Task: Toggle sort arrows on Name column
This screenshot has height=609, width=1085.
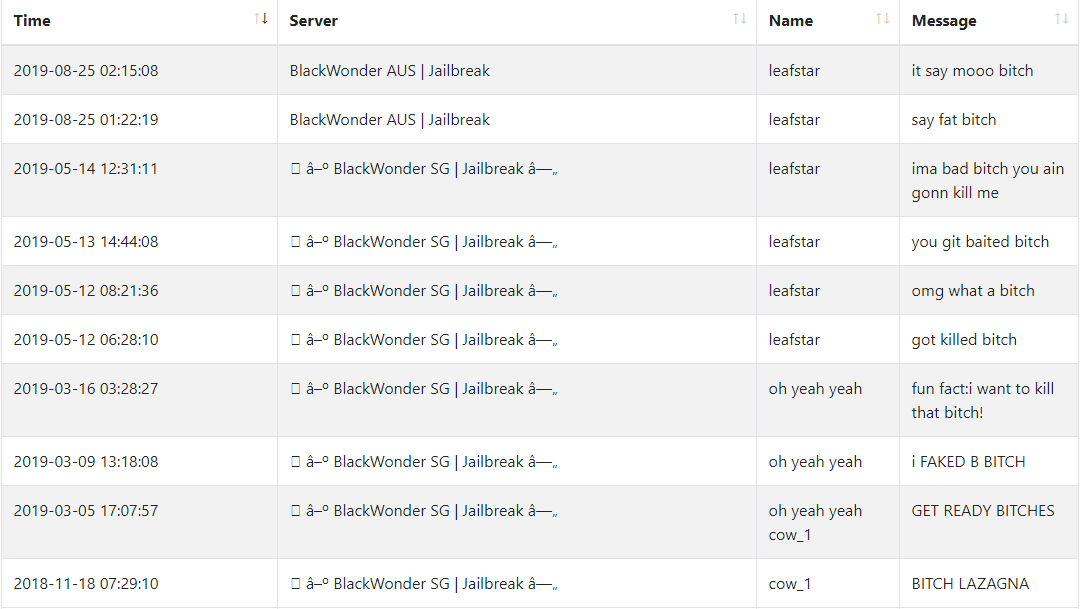Action: (x=882, y=19)
